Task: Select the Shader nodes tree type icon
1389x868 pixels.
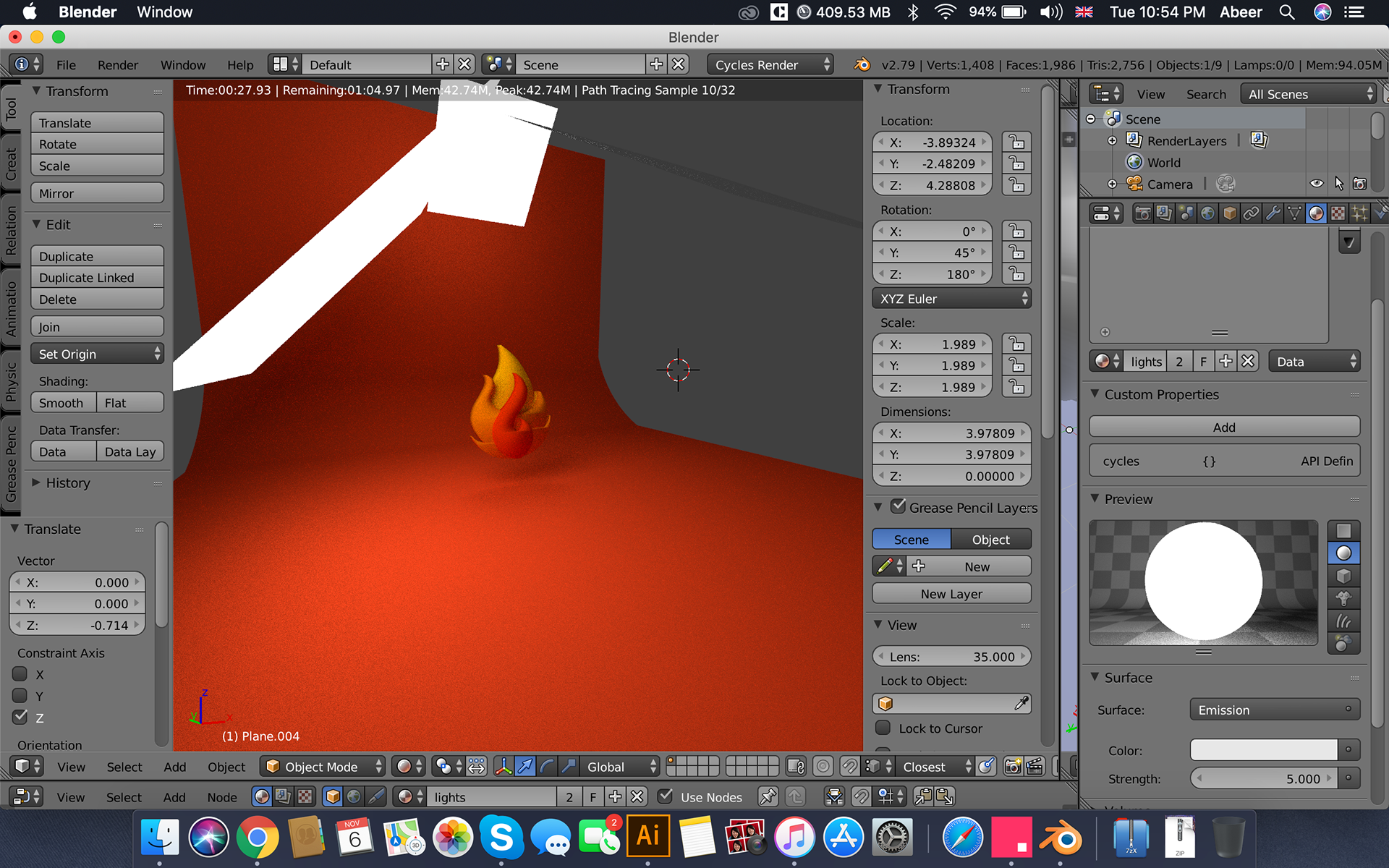Action: point(261,797)
